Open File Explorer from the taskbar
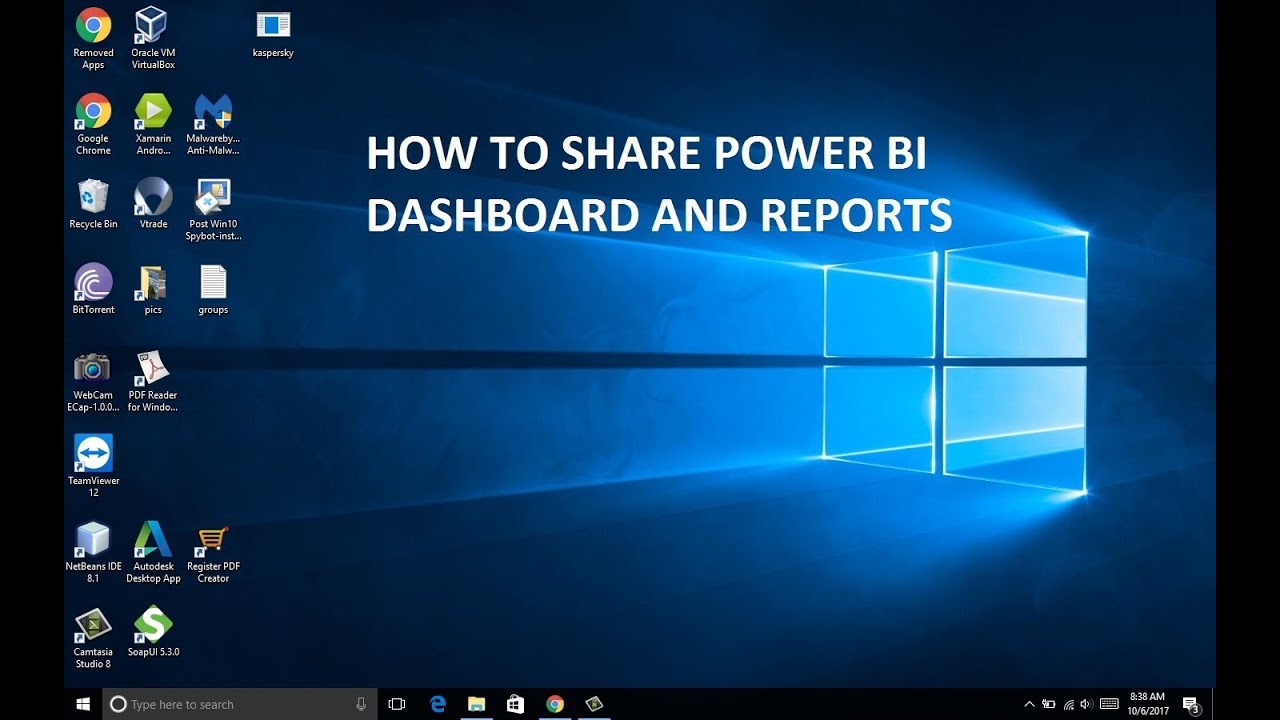The image size is (1280, 720). click(476, 704)
